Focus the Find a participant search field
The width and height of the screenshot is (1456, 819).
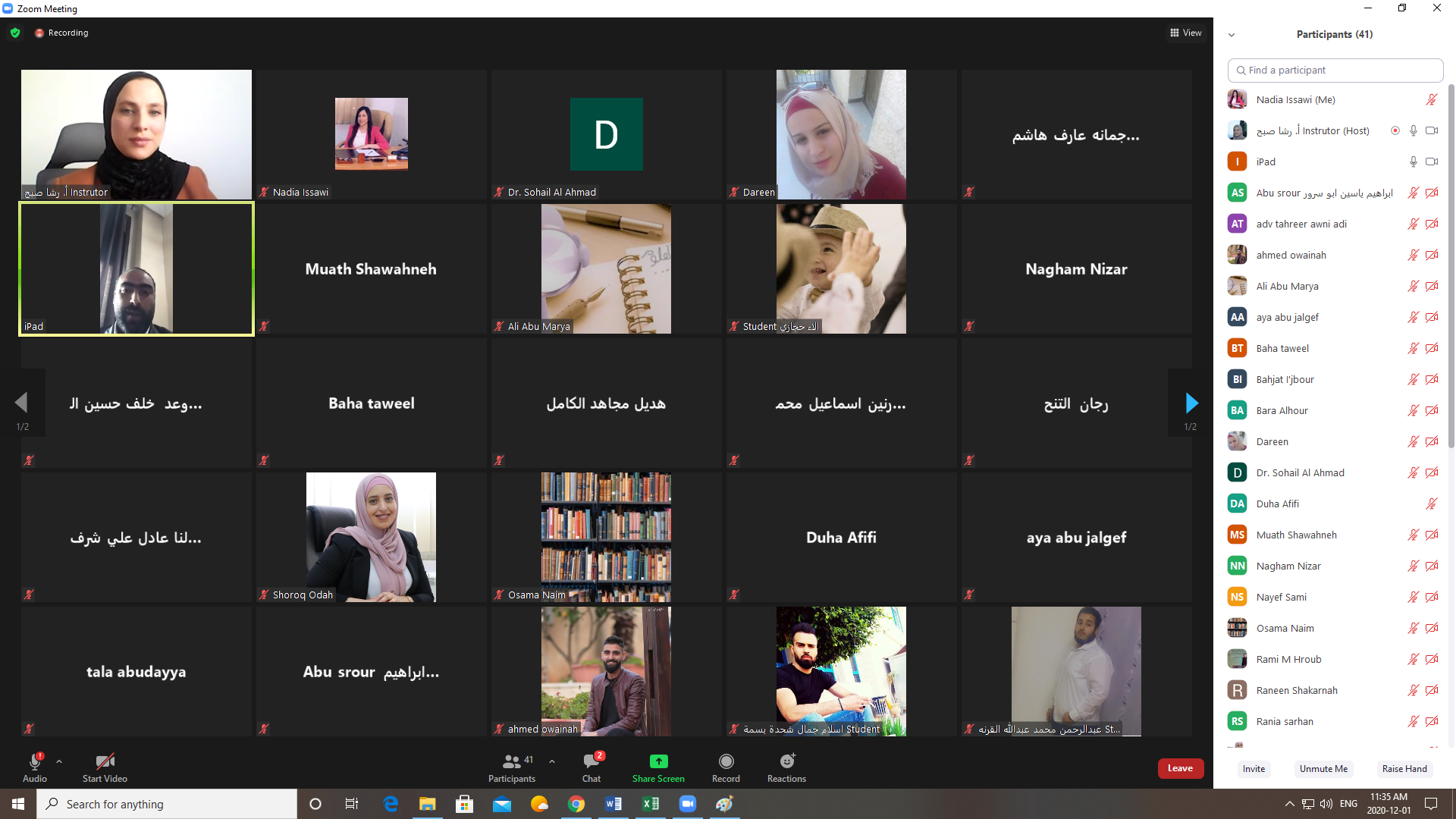pyautogui.click(x=1335, y=70)
